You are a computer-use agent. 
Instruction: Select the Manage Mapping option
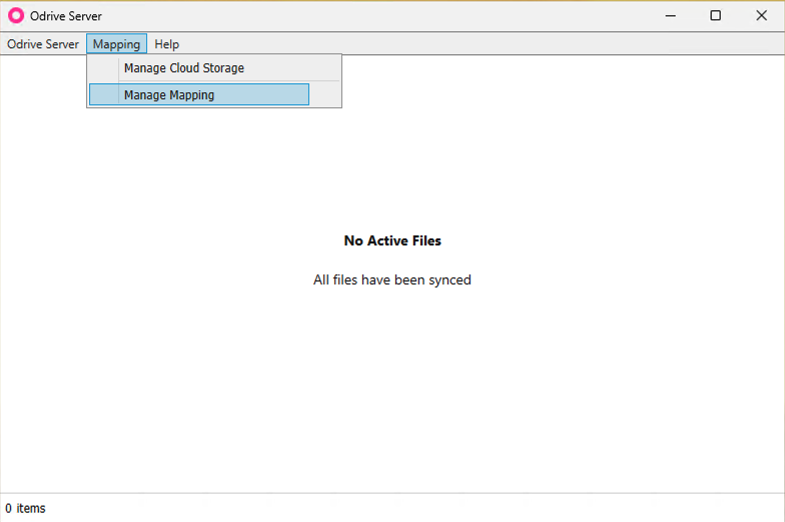pos(199,95)
